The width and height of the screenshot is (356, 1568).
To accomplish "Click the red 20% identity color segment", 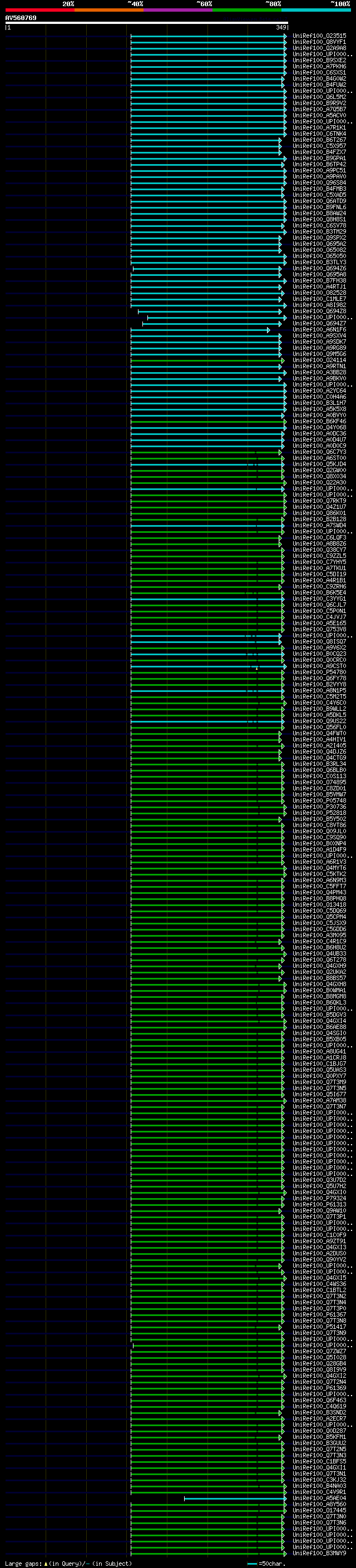I will pyautogui.click(x=39, y=10).
